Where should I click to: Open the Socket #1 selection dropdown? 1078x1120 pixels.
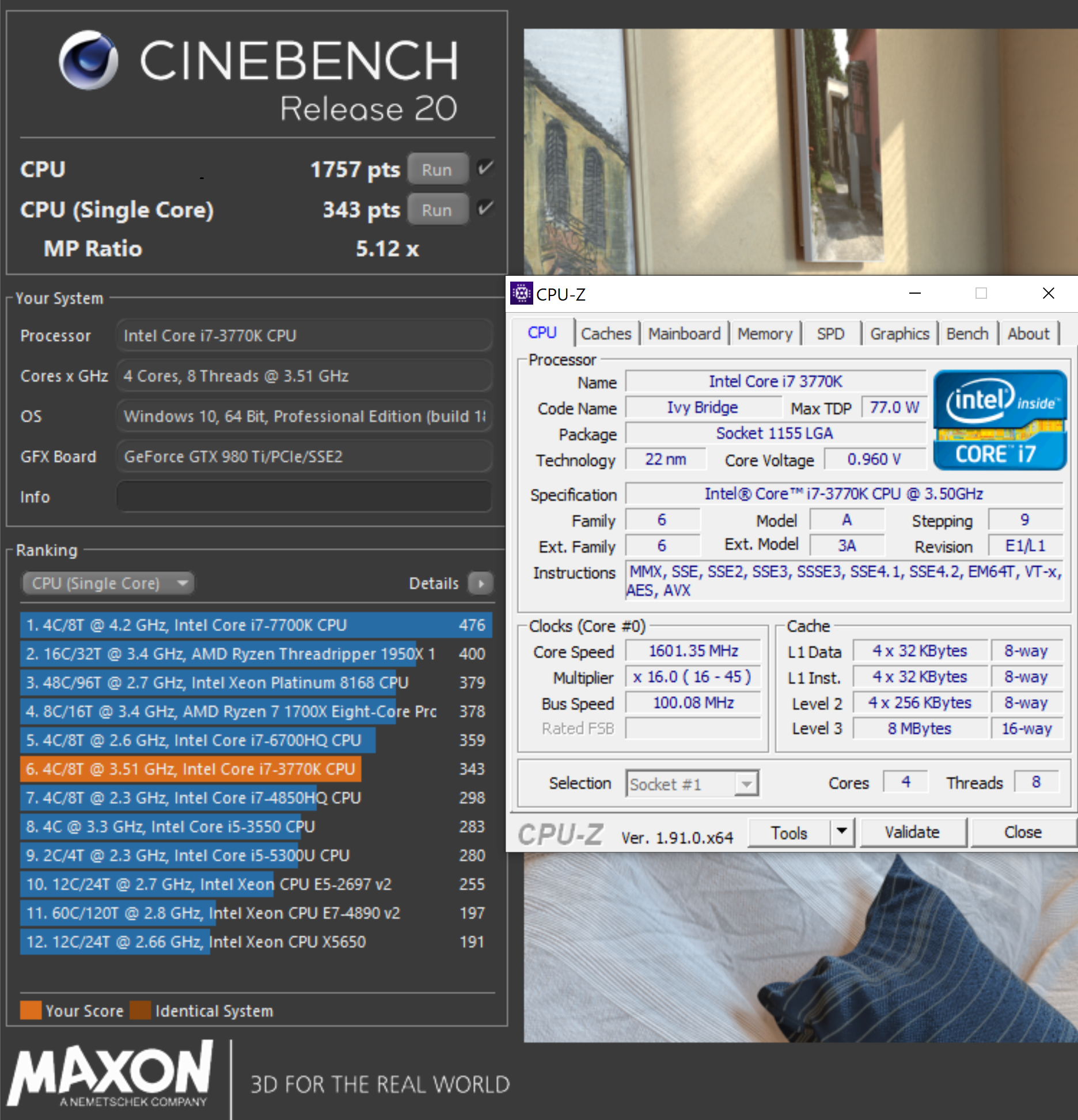(x=692, y=784)
